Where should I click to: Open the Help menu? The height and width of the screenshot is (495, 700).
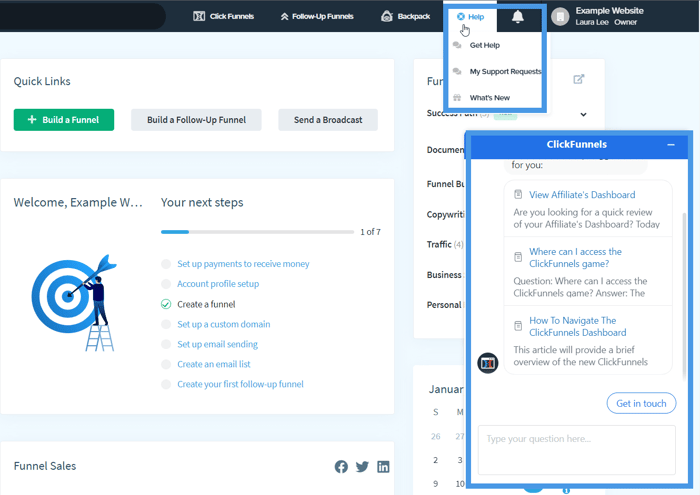tap(470, 17)
